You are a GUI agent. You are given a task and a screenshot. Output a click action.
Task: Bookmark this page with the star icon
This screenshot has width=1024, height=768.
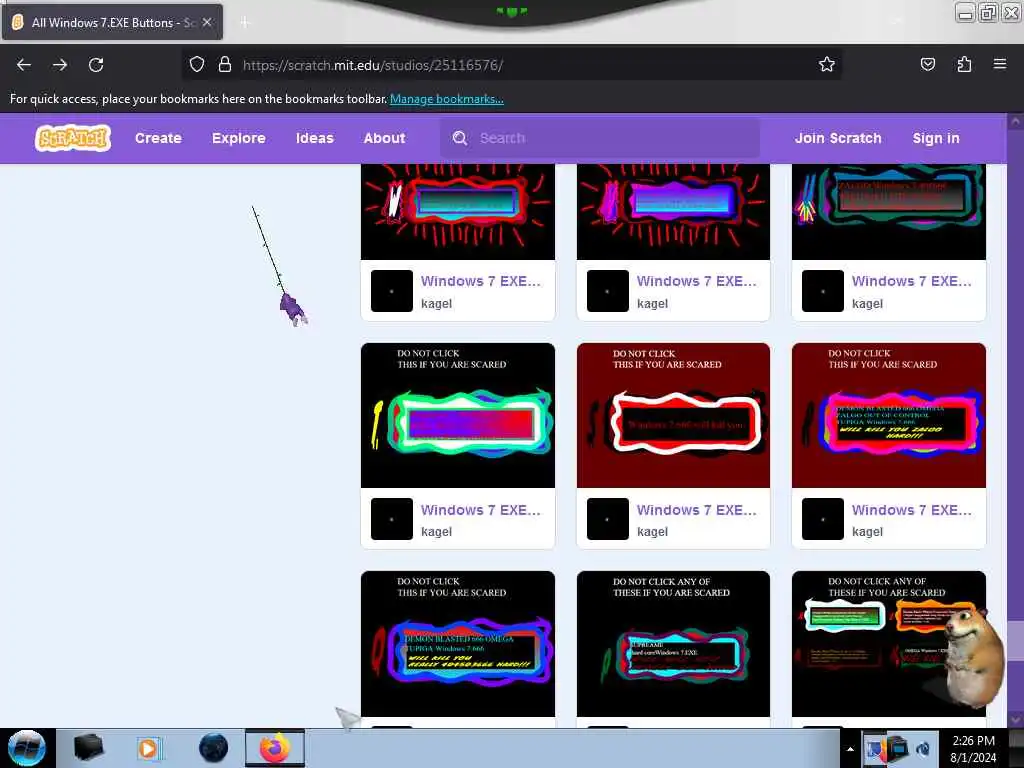[827, 64]
